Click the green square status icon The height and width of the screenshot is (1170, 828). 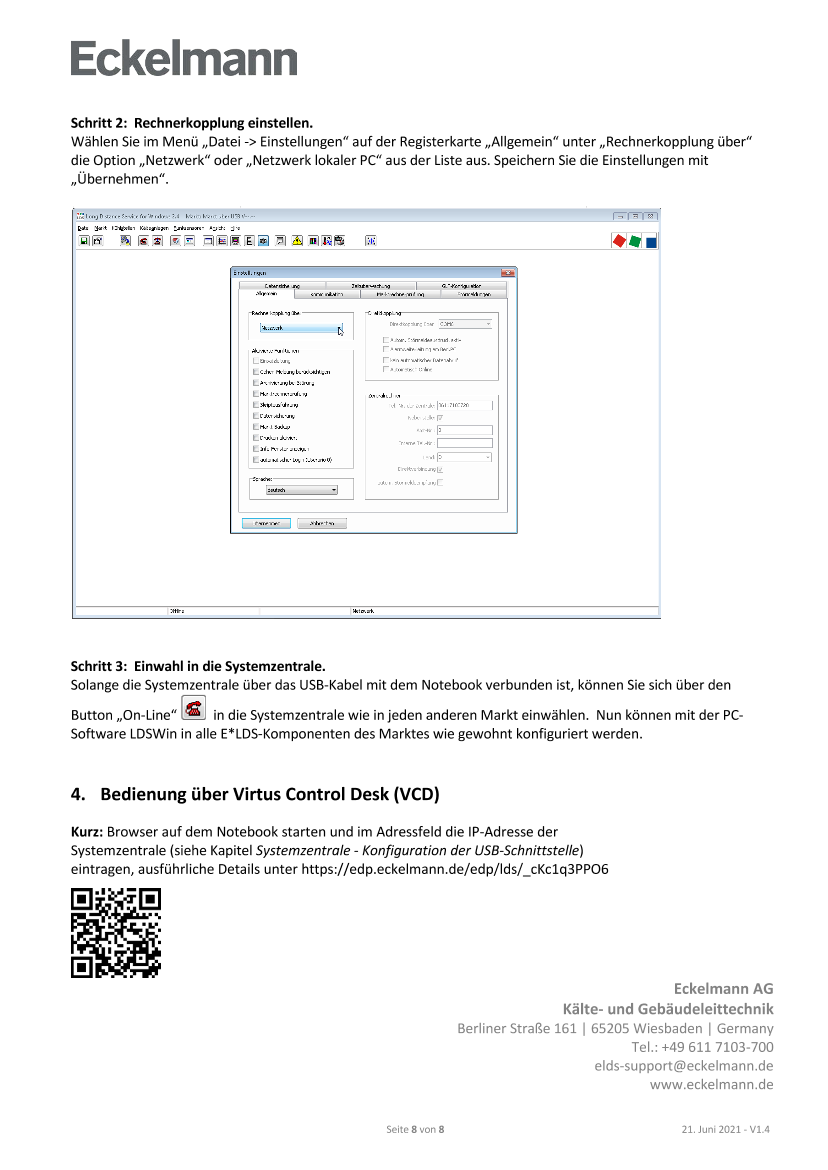coord(635,241)
